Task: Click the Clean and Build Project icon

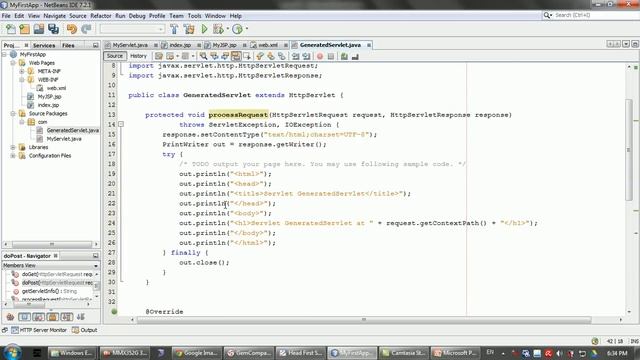Action: point(189,29)
